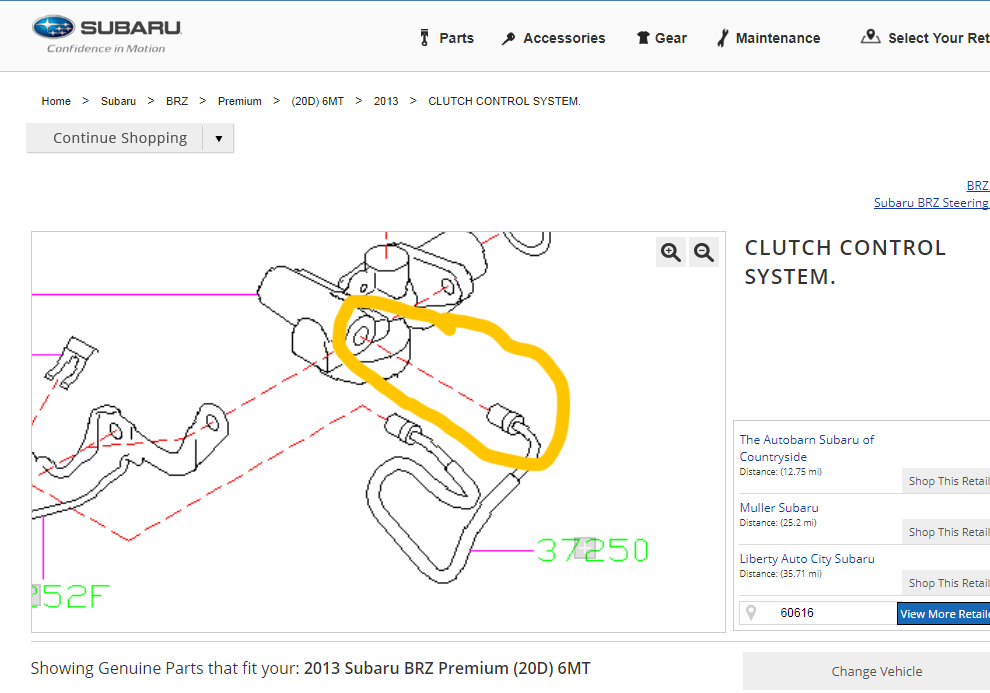Screen dimensions: 990x693
Task: Click the zoom in magnifier icon
Action: click(671, 253)
